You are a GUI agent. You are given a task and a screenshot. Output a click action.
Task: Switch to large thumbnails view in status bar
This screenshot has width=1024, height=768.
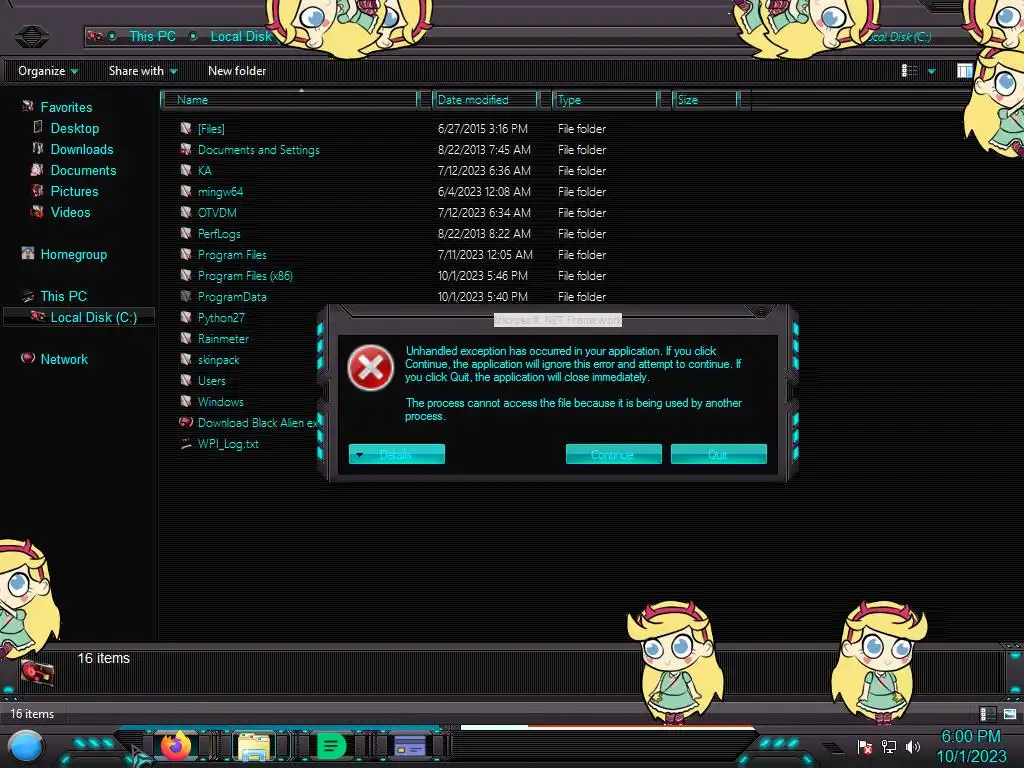pyautogui.click(x=1010, y=714)
